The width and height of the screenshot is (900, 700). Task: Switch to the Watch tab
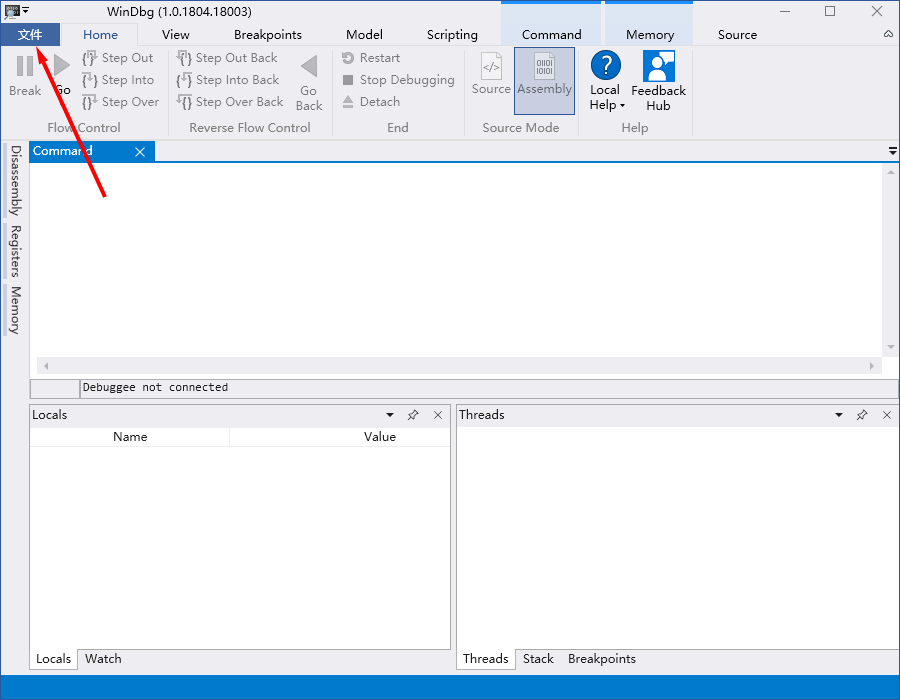click(103, 658)
